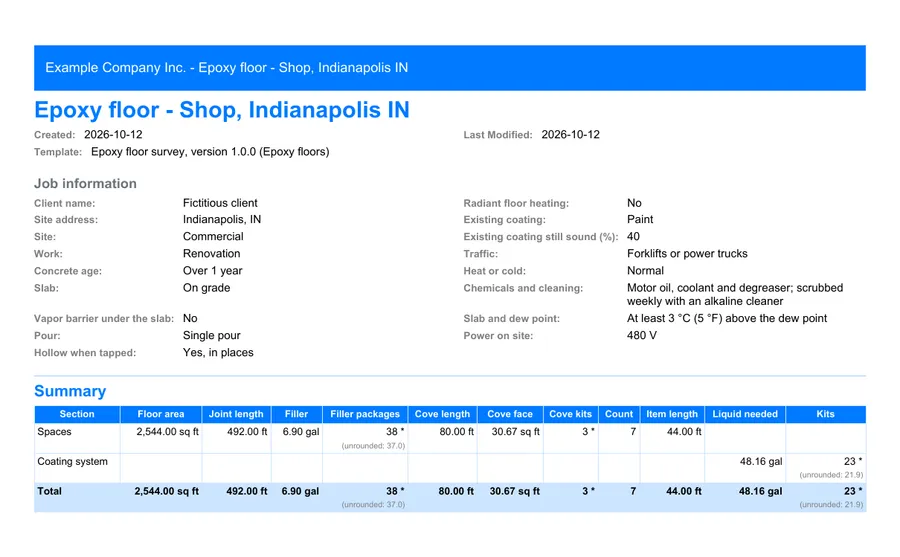Click the 'Count' column header
This screenshot has height=557, width=900.
click(x=619, y=414)
